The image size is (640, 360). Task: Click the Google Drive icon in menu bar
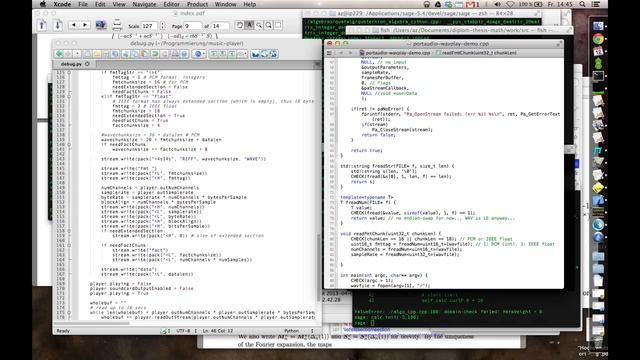pos(438,4)
